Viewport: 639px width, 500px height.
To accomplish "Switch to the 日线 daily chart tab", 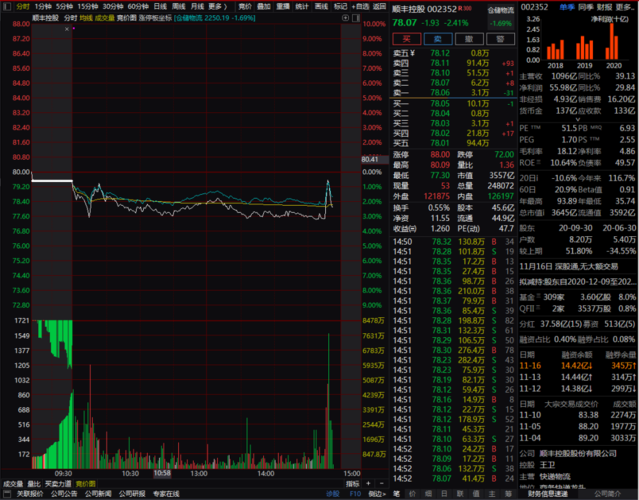I will [159, 5].
